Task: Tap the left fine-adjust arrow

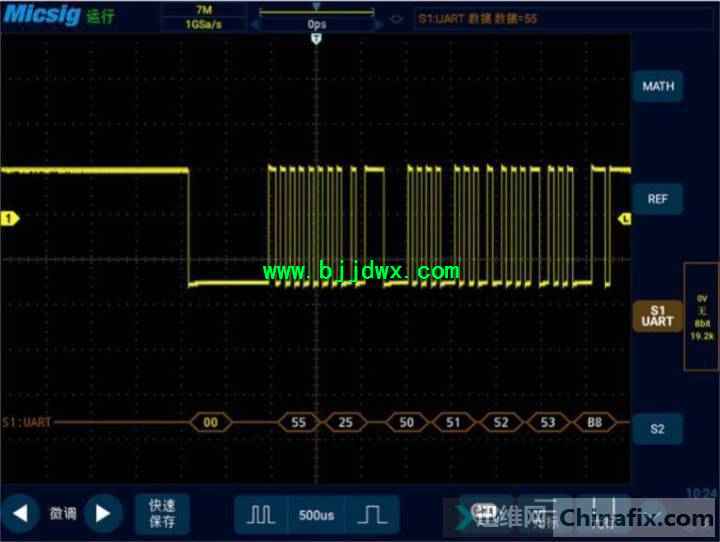Action: click(20, 513)
